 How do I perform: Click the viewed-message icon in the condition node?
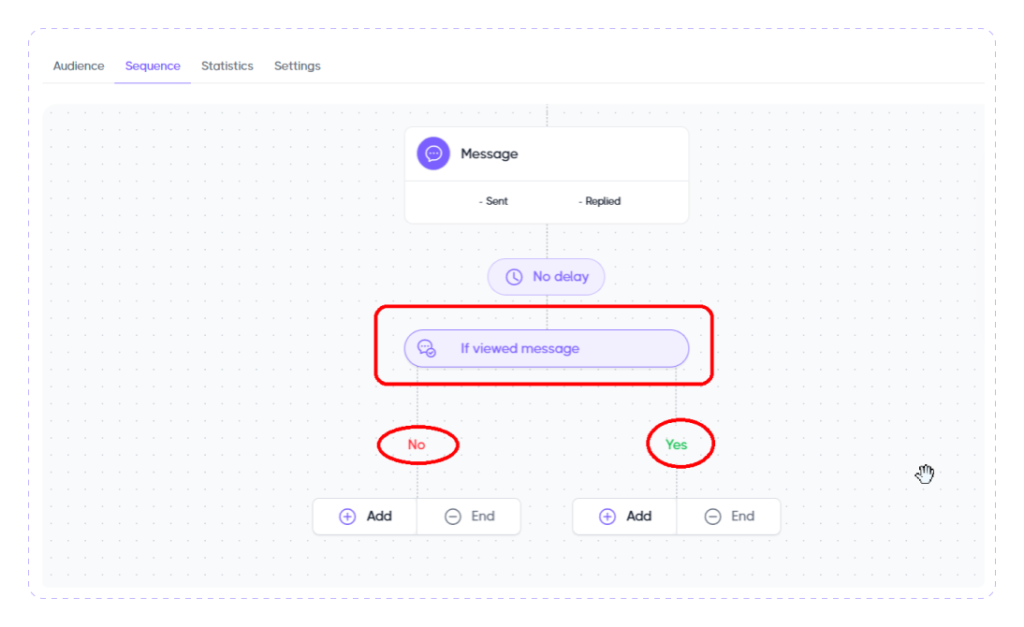(x=427, y=349)
